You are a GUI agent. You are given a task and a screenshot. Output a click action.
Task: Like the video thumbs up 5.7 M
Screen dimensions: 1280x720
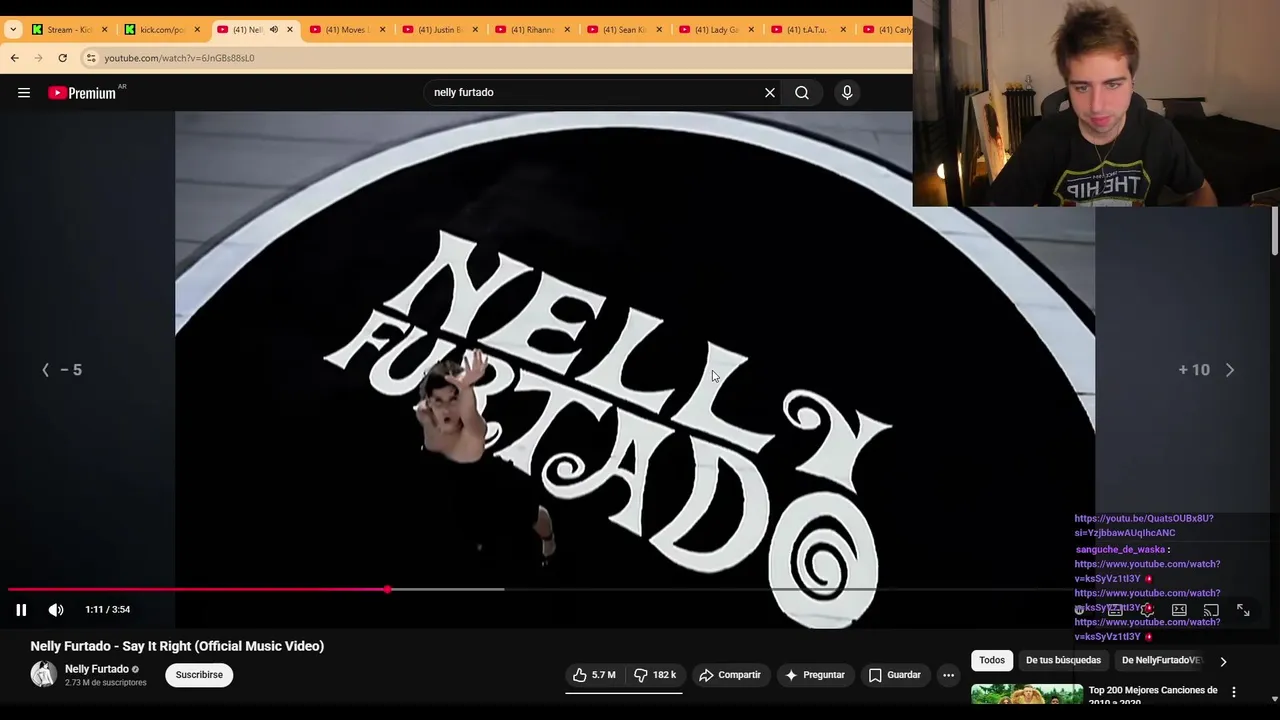594,675
